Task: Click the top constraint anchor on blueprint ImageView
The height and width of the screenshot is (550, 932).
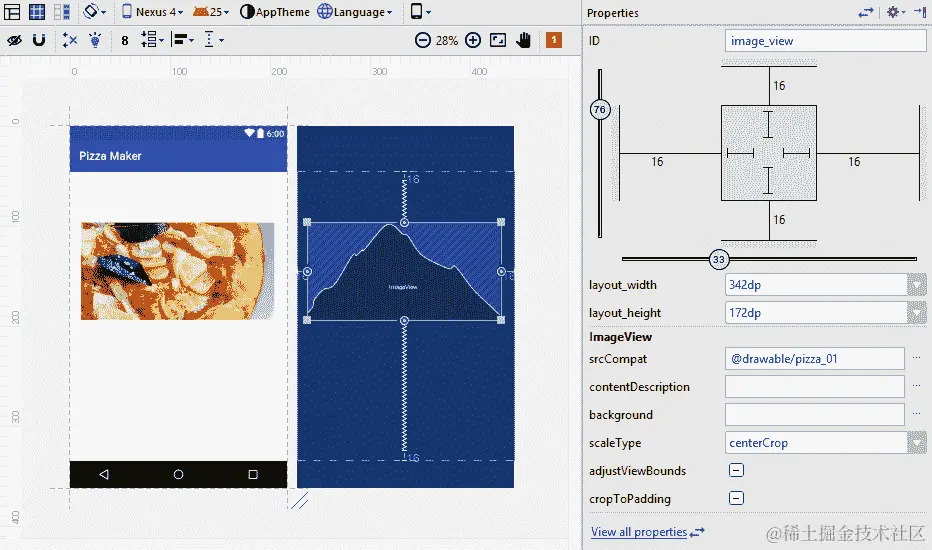Action: coord(404,222)
